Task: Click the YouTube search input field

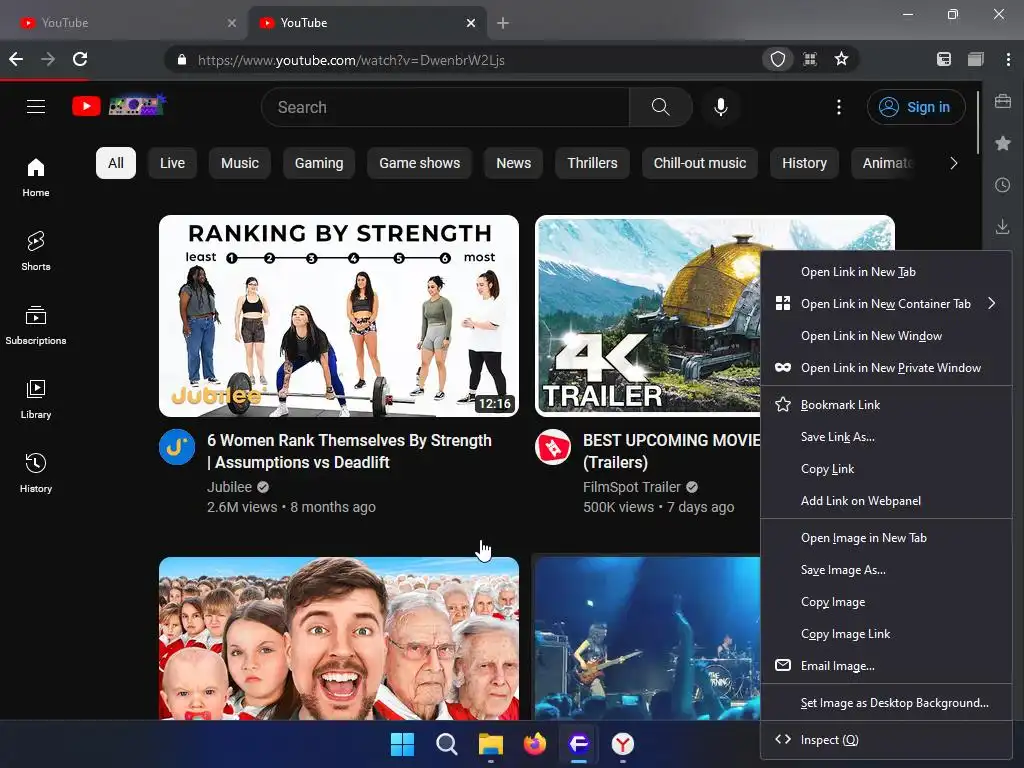Action: click(445, 107)
